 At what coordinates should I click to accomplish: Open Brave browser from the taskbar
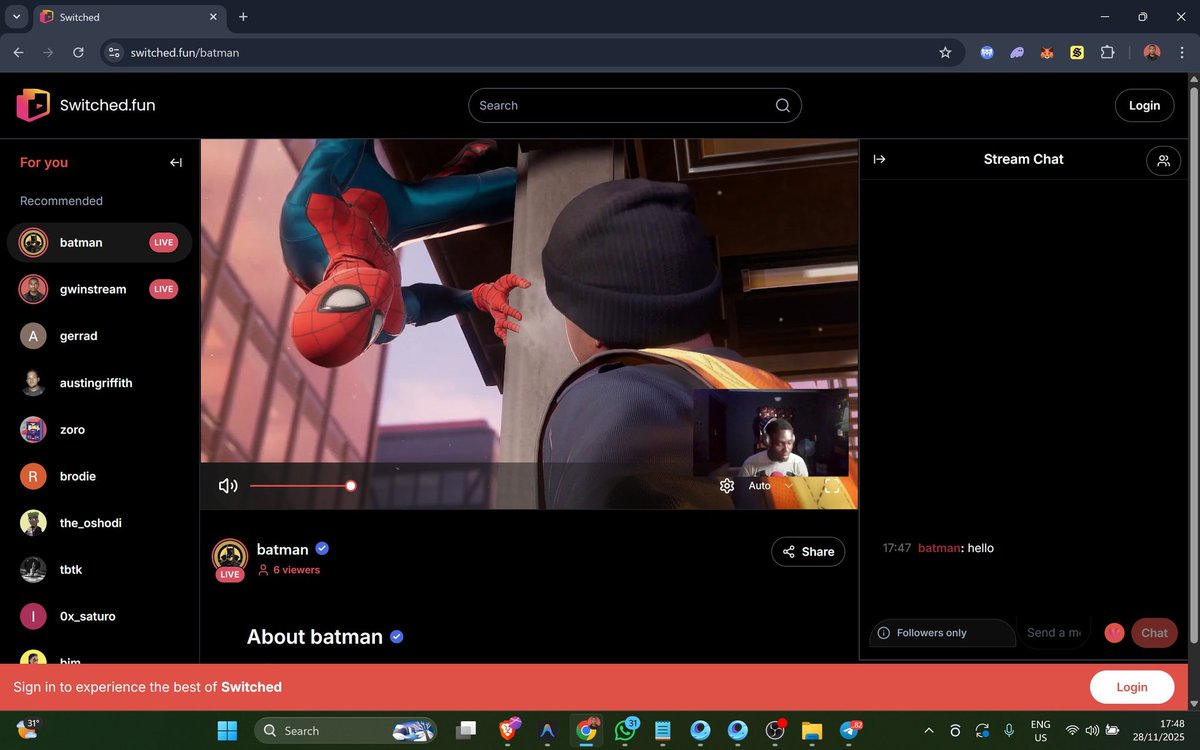click(510, 731)
